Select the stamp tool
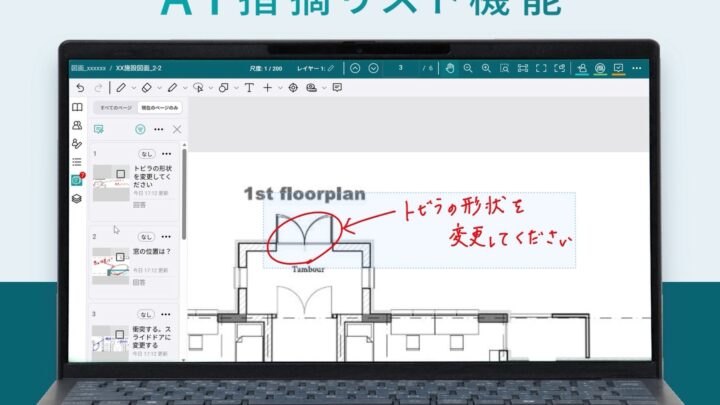Screen dimensions: 720x405 pyautogui.click(x=311, y=88)
